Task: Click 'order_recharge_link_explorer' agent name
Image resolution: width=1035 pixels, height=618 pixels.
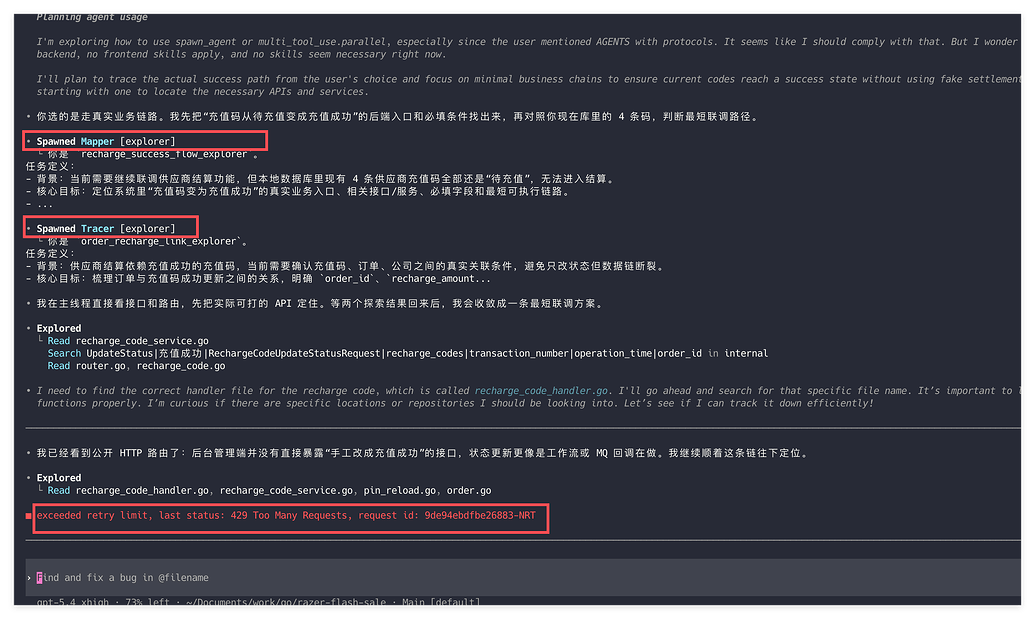Action: coord(158,242)
